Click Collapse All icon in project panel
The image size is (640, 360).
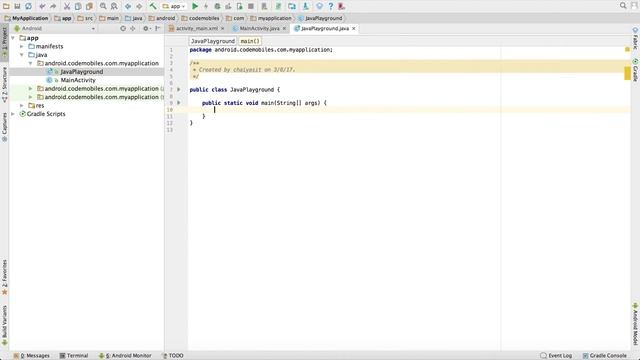[x=133, y=29]
